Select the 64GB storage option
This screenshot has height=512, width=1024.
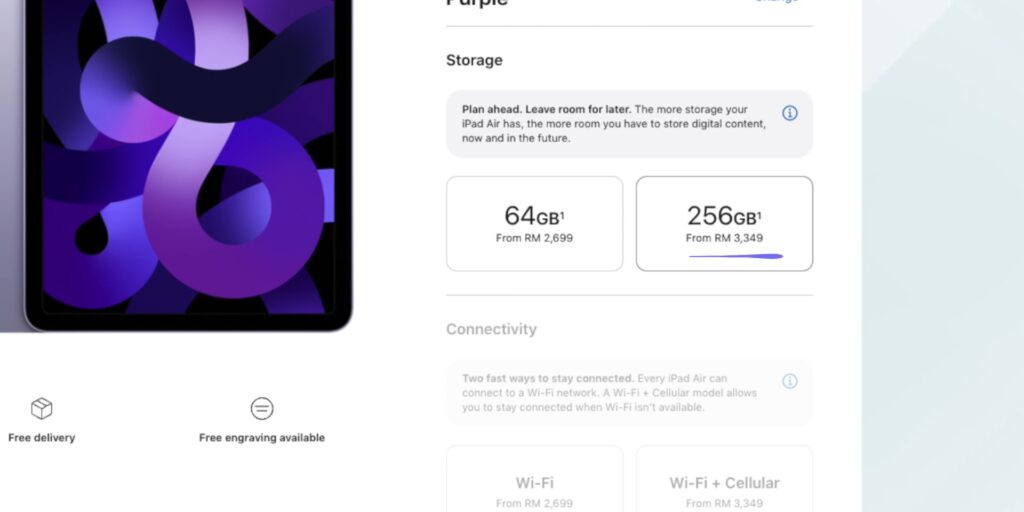[534, 223]
